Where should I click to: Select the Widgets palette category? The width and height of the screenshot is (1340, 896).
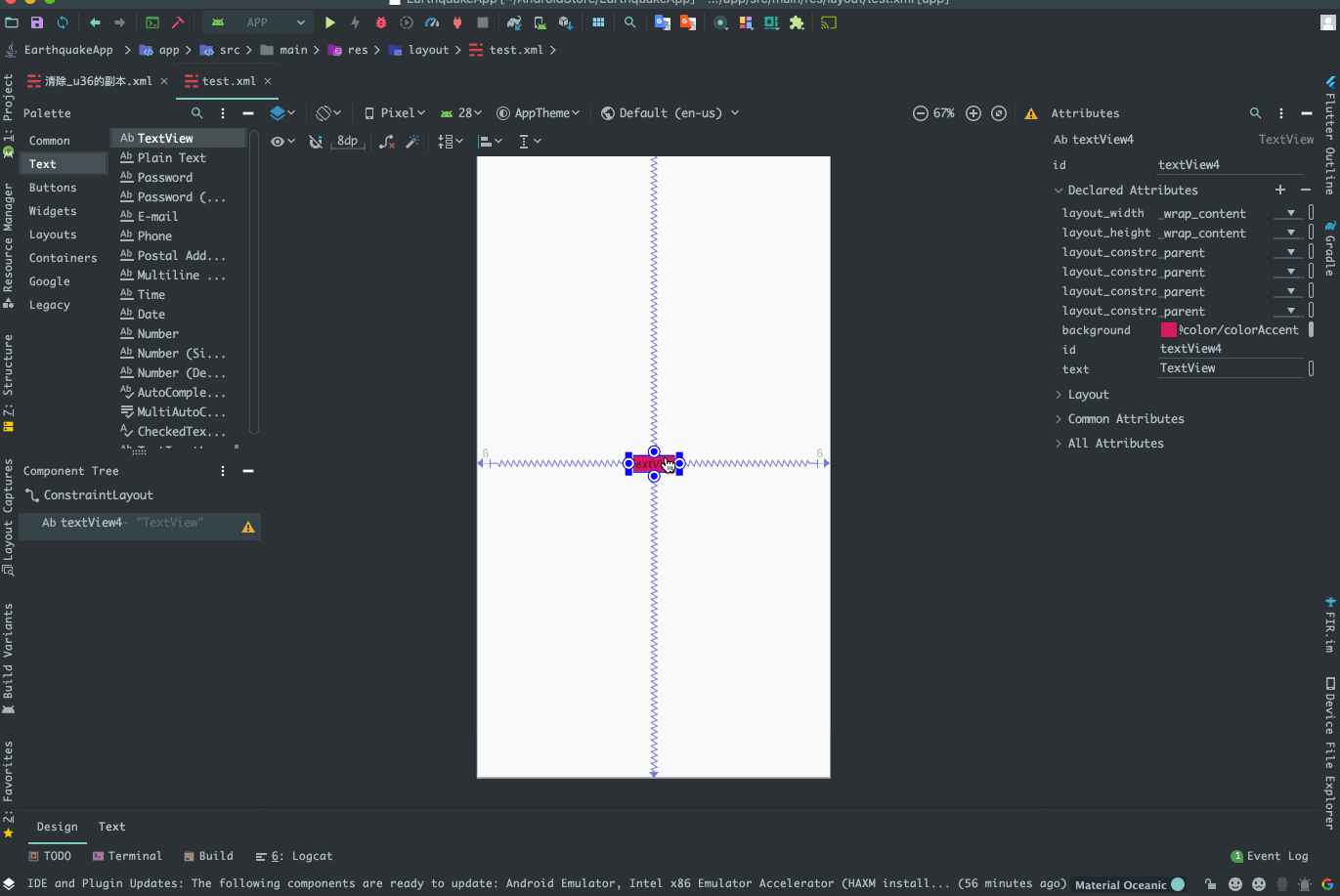point(53,211)
